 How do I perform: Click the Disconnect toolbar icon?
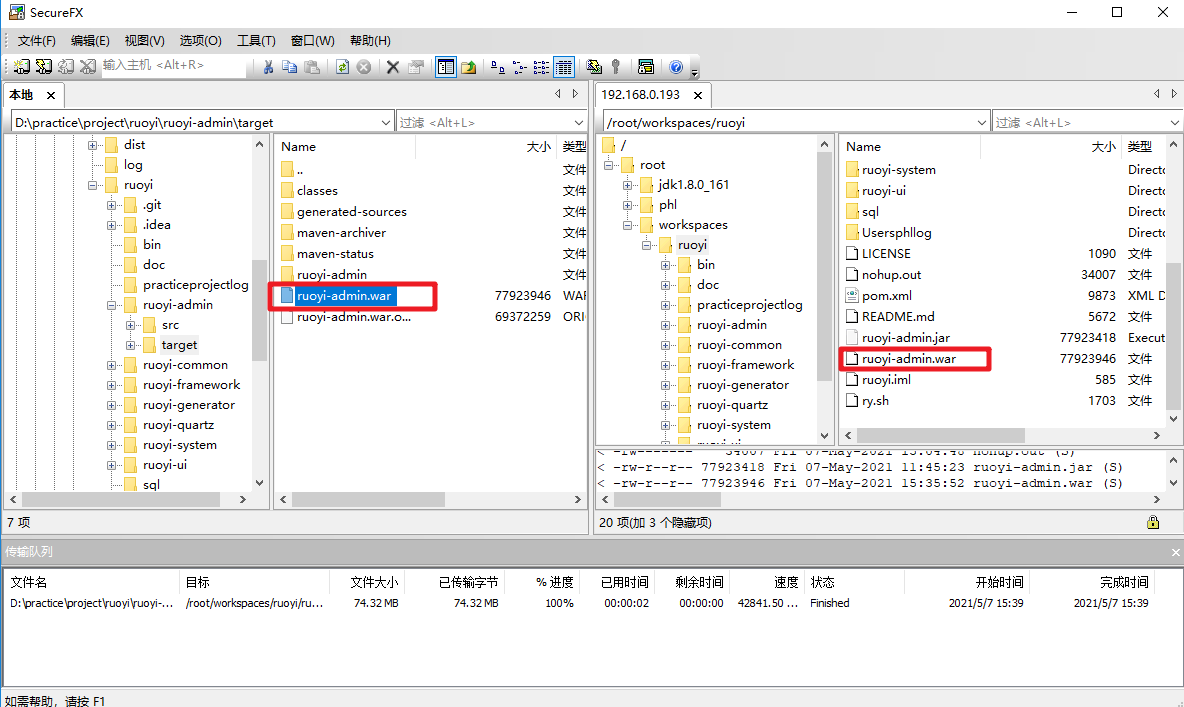[88, 66]
